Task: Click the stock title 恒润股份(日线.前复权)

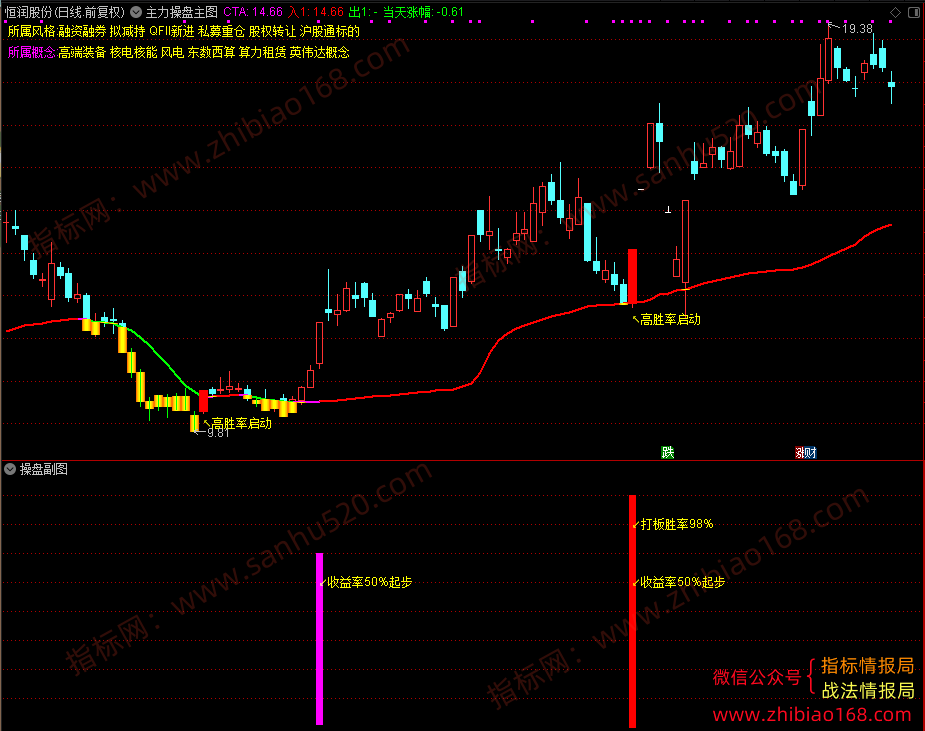Action: tap(65, 12)
